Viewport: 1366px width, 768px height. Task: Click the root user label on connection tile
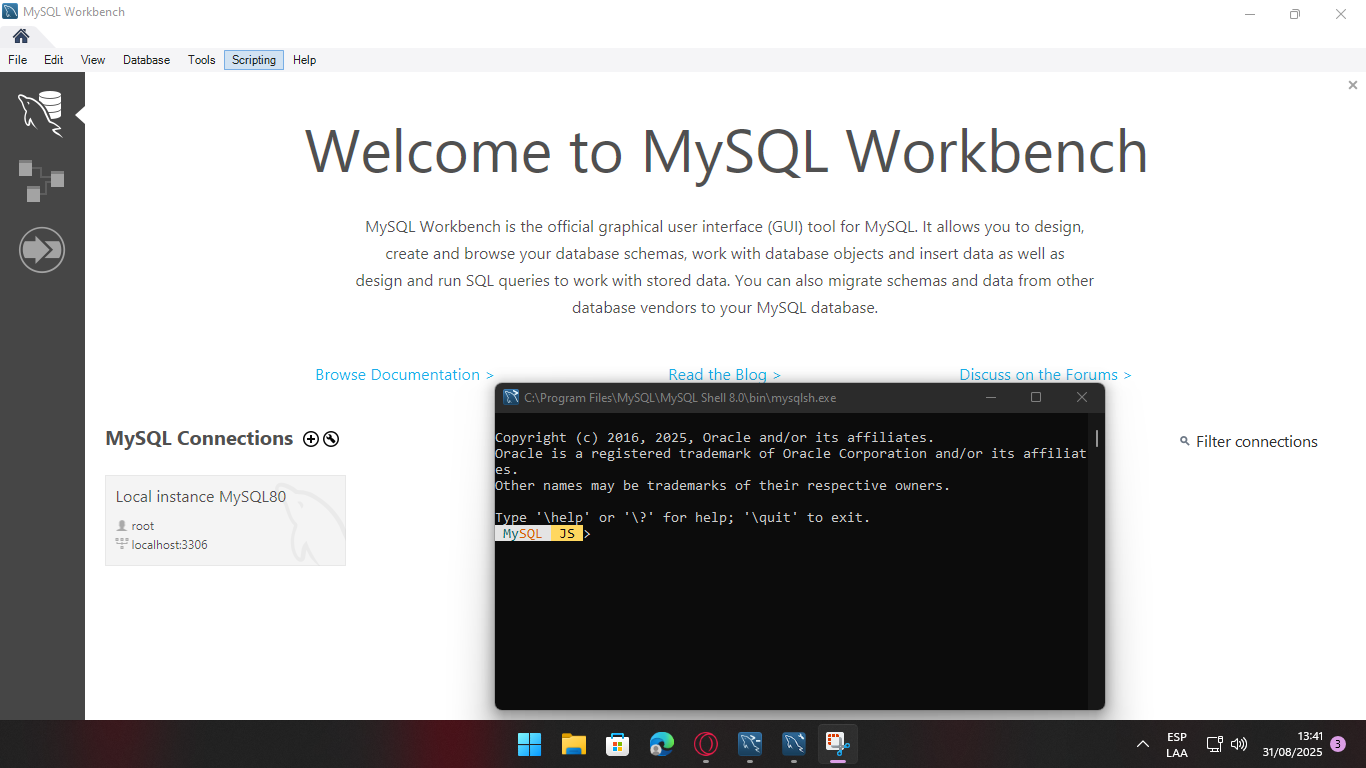(143, 526)
